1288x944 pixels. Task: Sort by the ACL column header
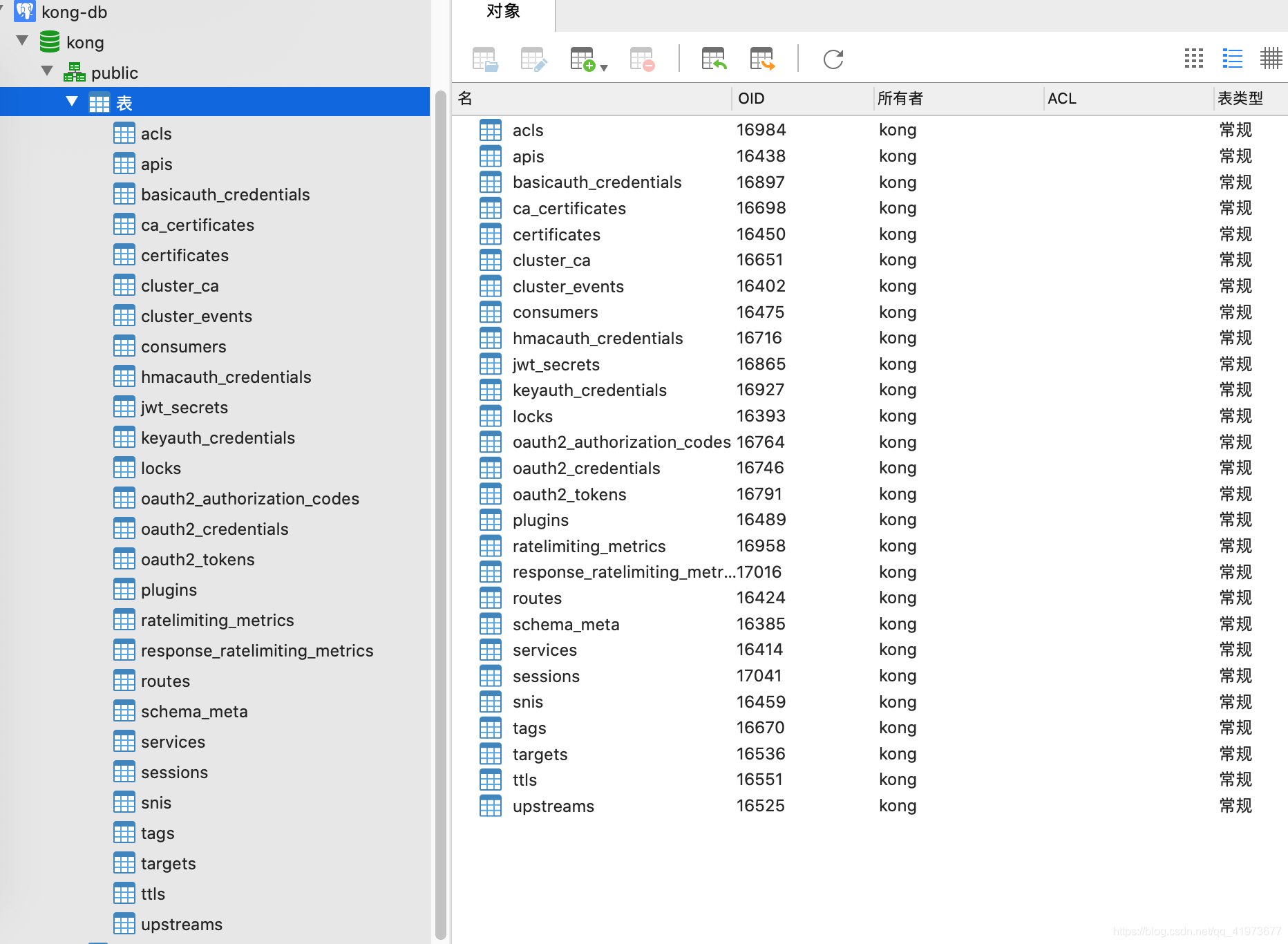[1128, 99]
